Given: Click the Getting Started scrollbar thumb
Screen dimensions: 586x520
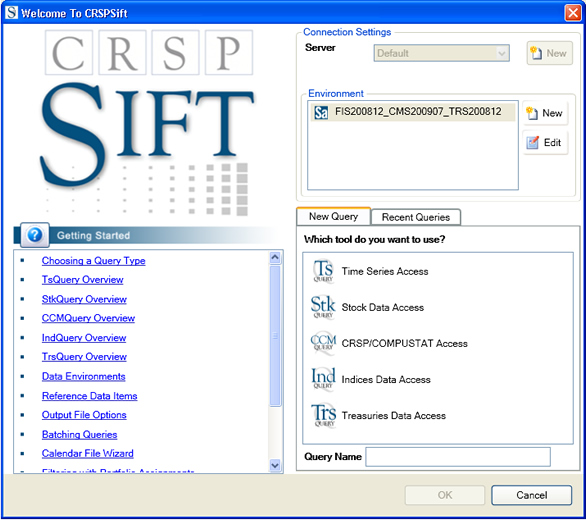Looking at the screenshot, I should [275, 335].
